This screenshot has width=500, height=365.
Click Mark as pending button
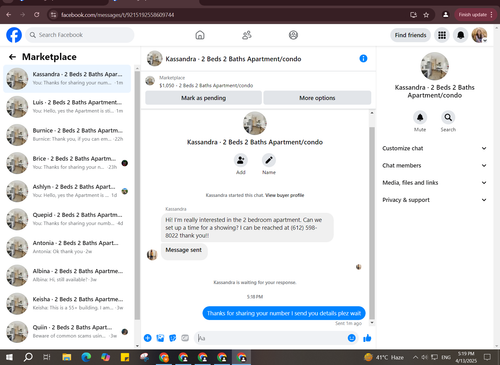point(203,98)
